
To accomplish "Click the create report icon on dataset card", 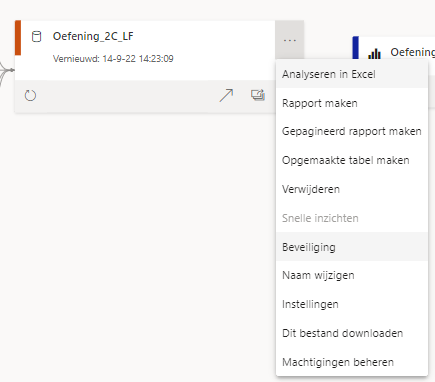I will point(258,95).
